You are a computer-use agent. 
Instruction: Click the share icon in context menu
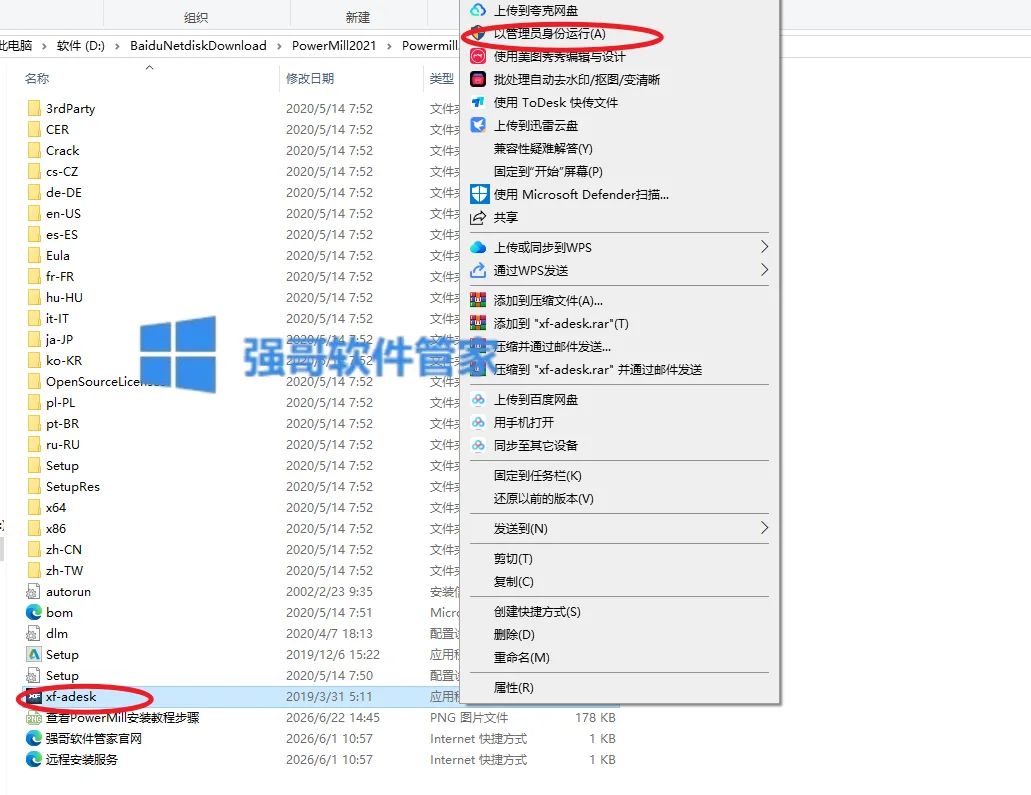click(478, 218)
